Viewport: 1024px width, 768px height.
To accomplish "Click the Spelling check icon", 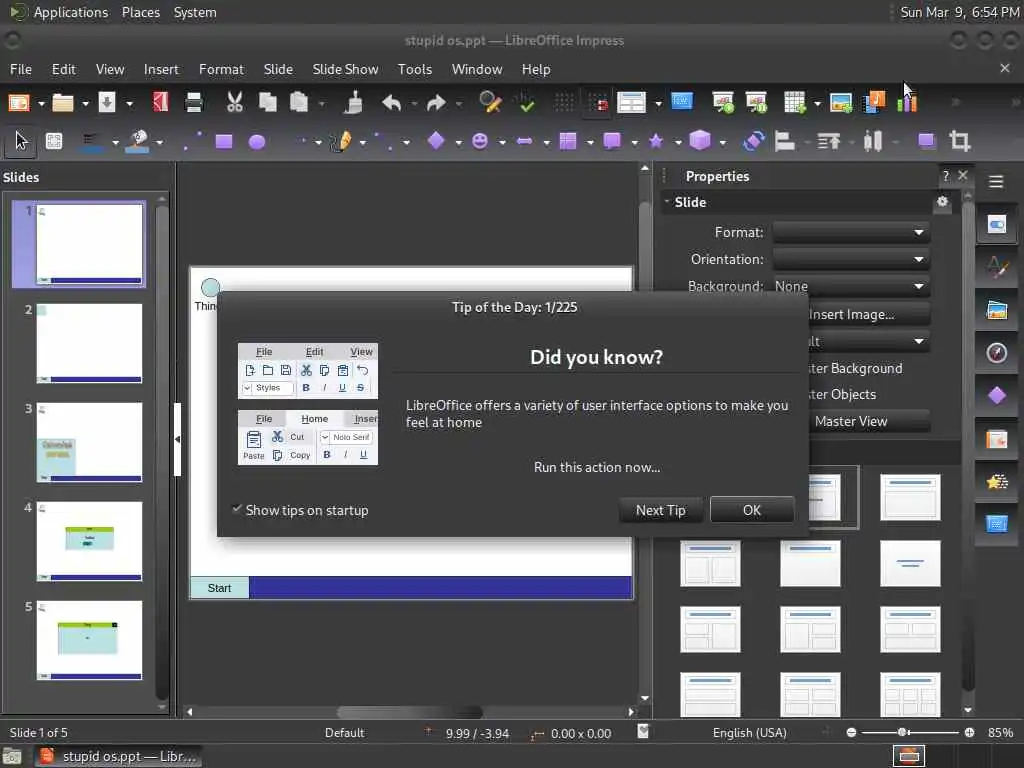I will pyautogui.click(x=526, y=102).
